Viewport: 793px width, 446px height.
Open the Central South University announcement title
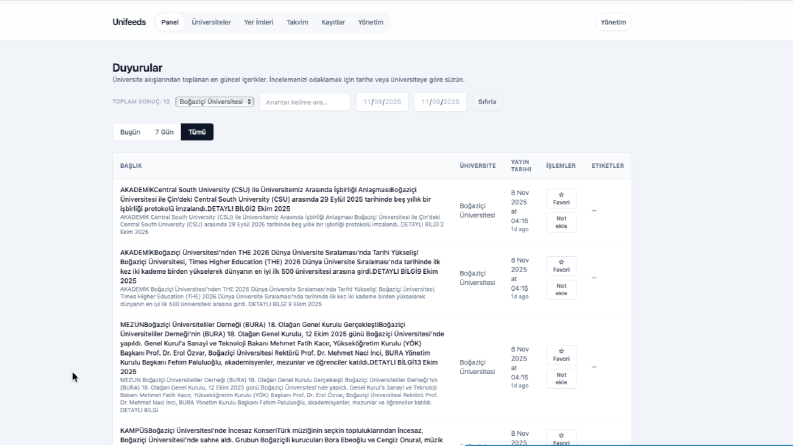[x=276, y=199]
